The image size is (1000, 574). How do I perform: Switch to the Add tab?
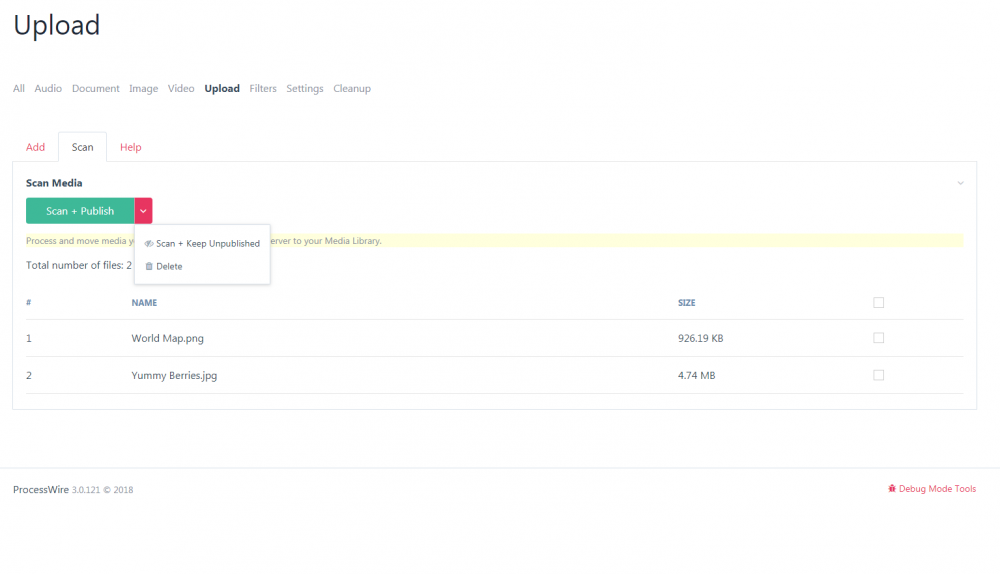[36, 147]
